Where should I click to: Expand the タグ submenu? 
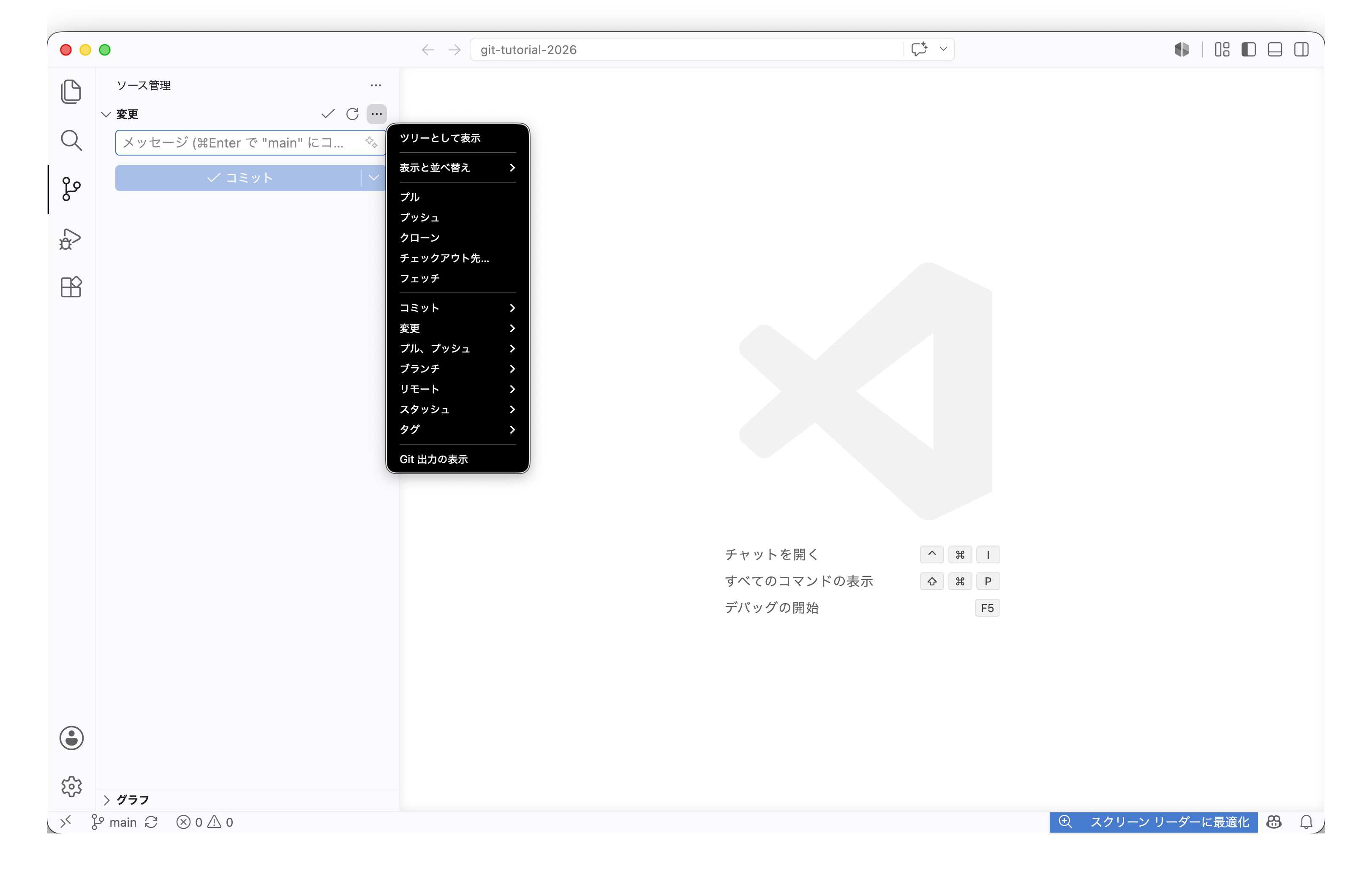coord(458,430)
